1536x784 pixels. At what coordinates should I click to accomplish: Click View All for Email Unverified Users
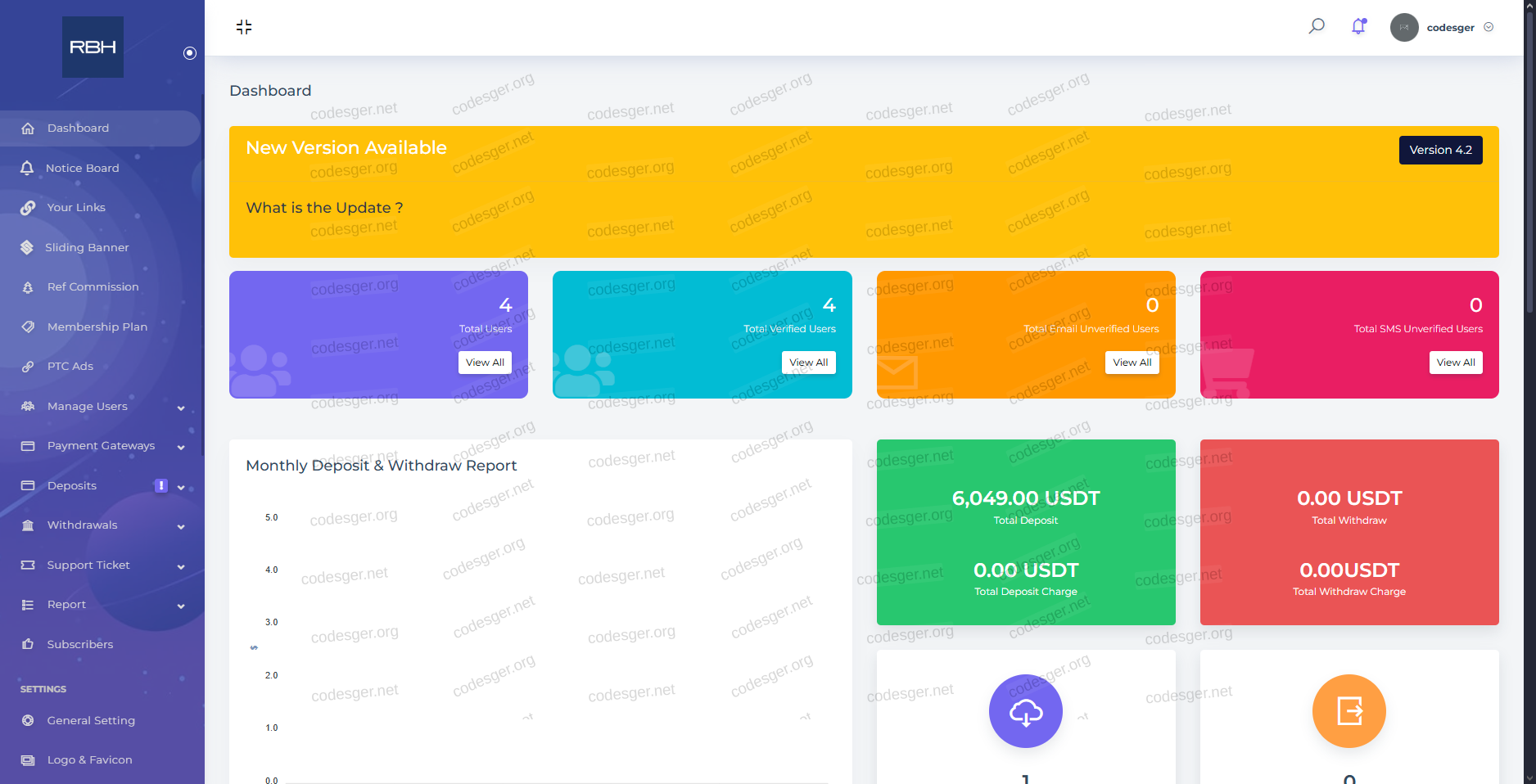point(1132,363)
